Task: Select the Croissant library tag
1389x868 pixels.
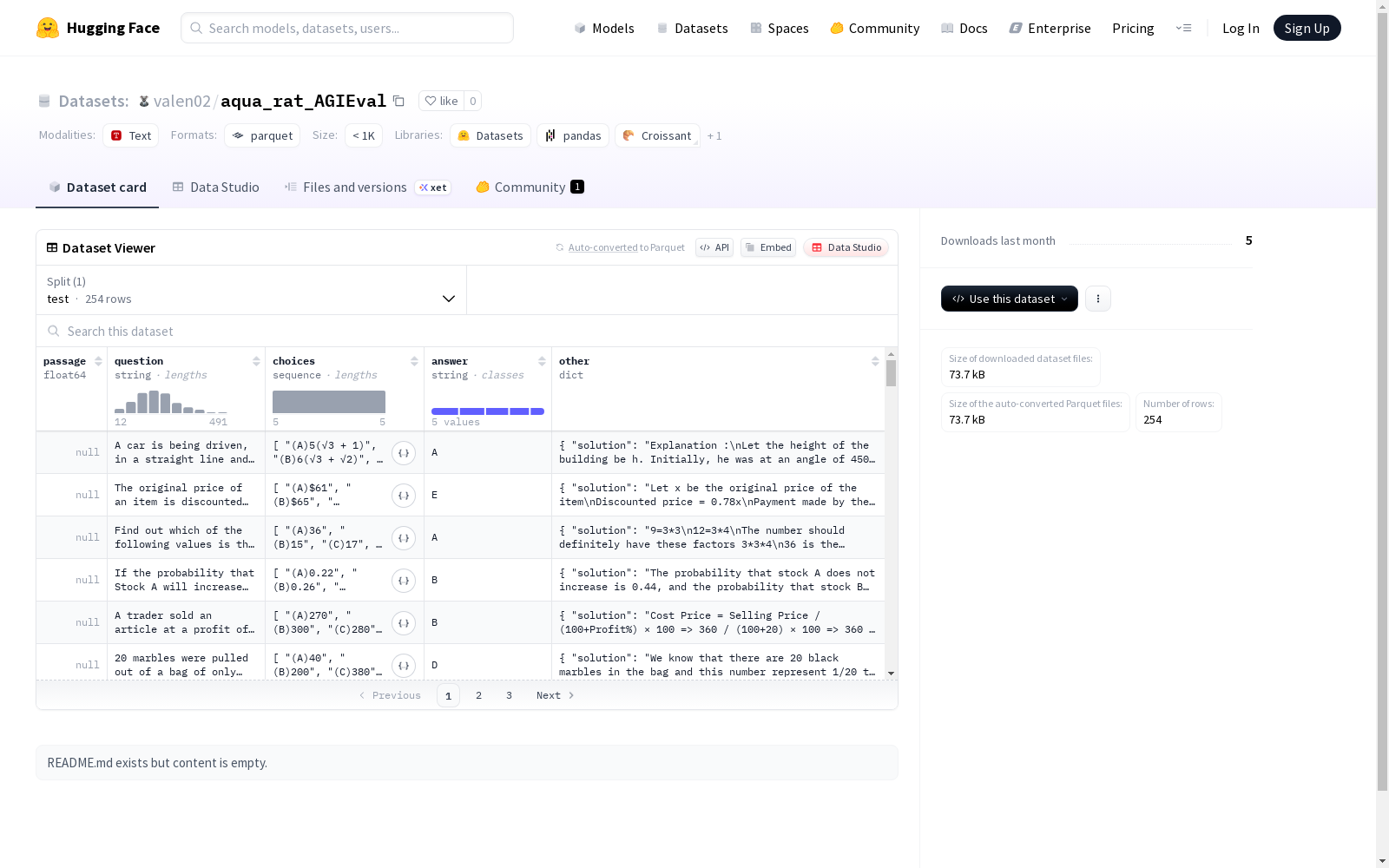Action: (657, 135)
